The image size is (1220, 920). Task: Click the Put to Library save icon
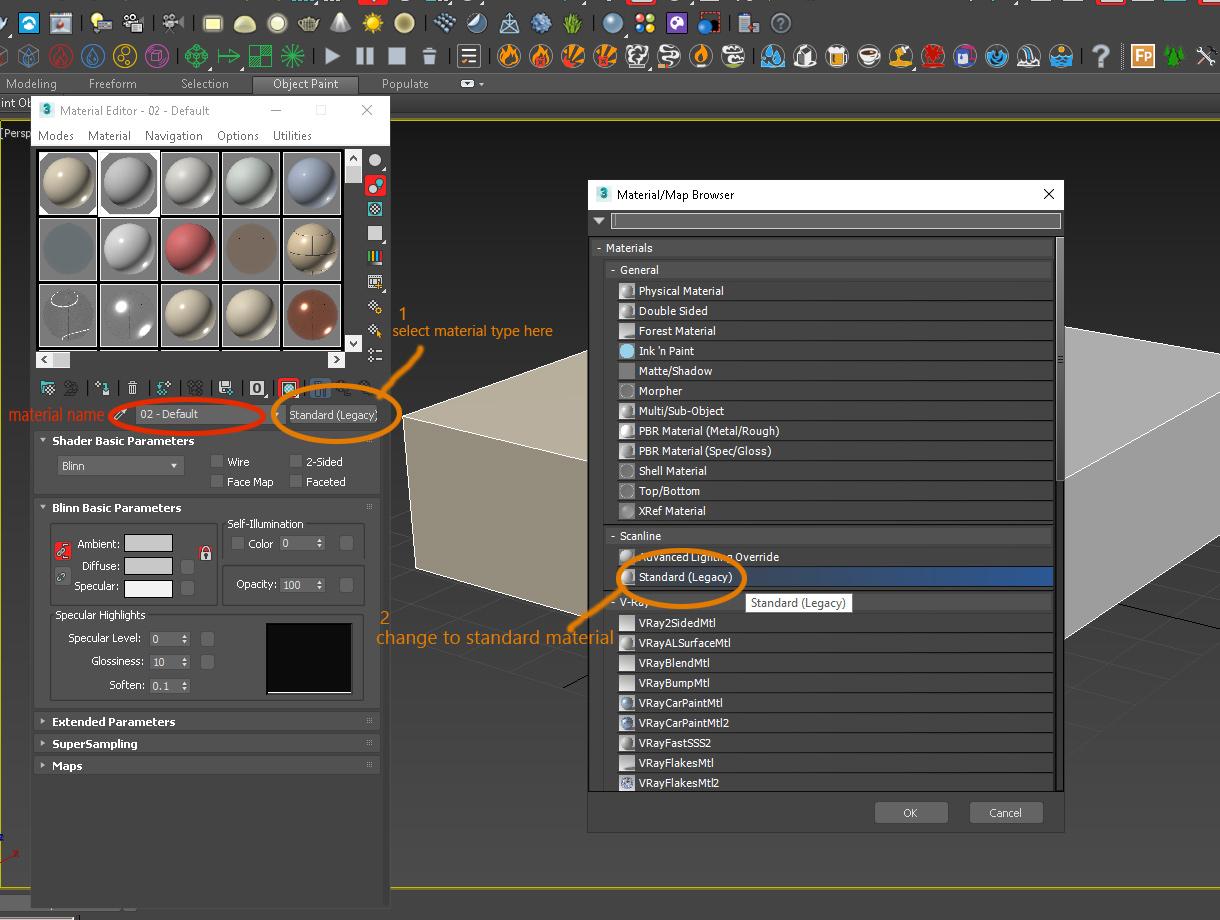coord(225,388)
